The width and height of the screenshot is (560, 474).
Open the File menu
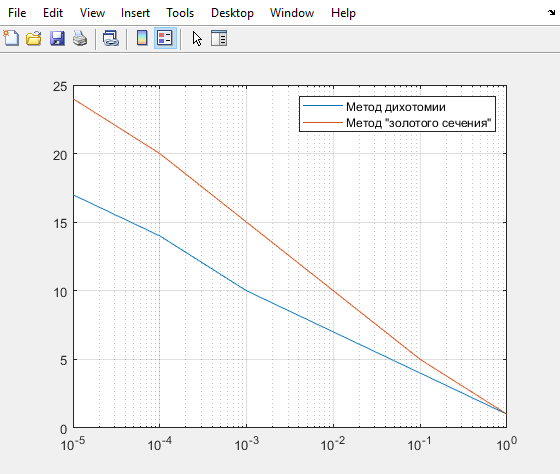(17, 13)
